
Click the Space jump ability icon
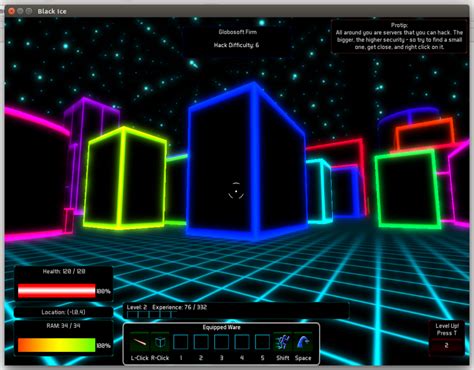(303, 342)
